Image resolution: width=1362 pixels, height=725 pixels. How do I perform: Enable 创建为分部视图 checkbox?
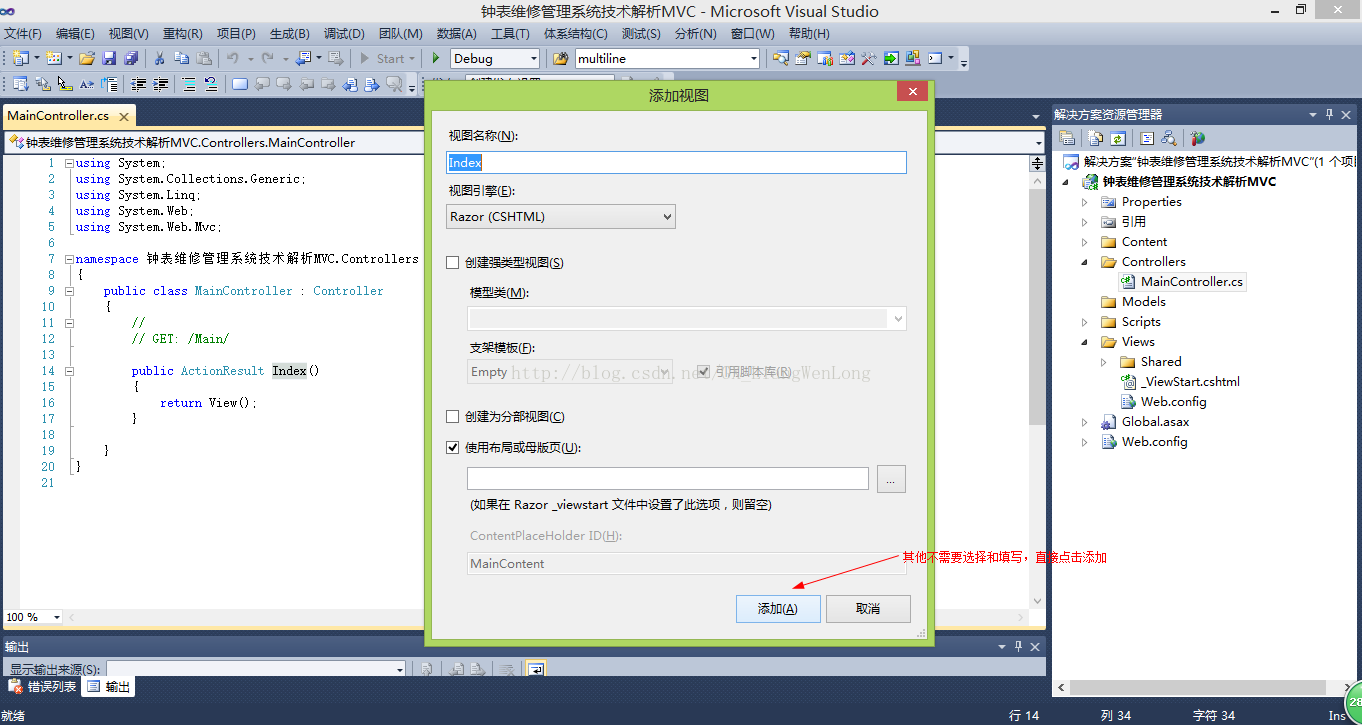453,417
